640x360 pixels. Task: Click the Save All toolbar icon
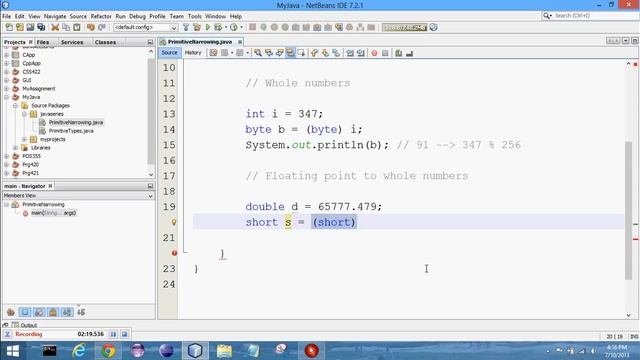click(x=41, y=27)
